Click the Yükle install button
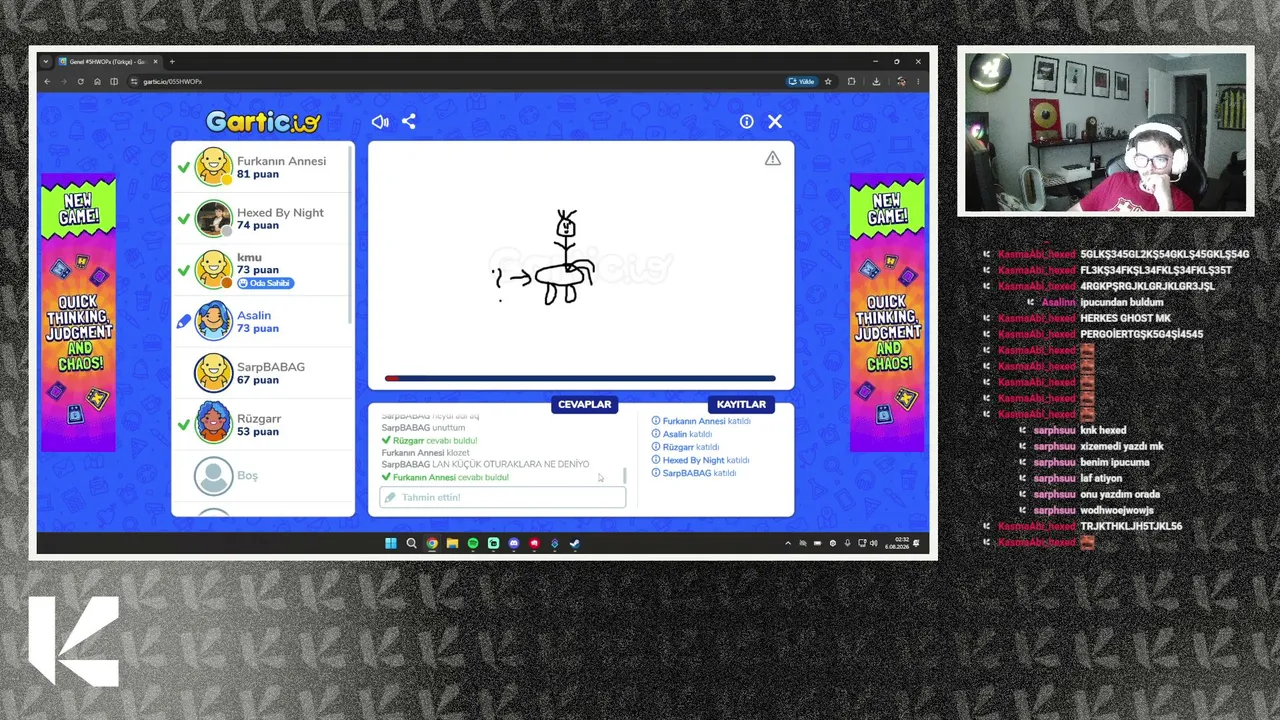 pyautogui.click(x=801, y=81)
